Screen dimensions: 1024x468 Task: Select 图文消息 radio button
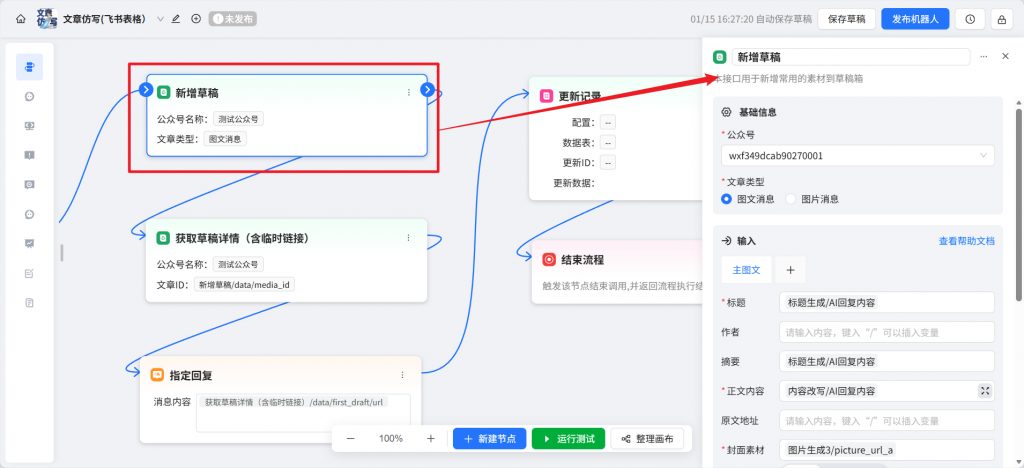726,199
